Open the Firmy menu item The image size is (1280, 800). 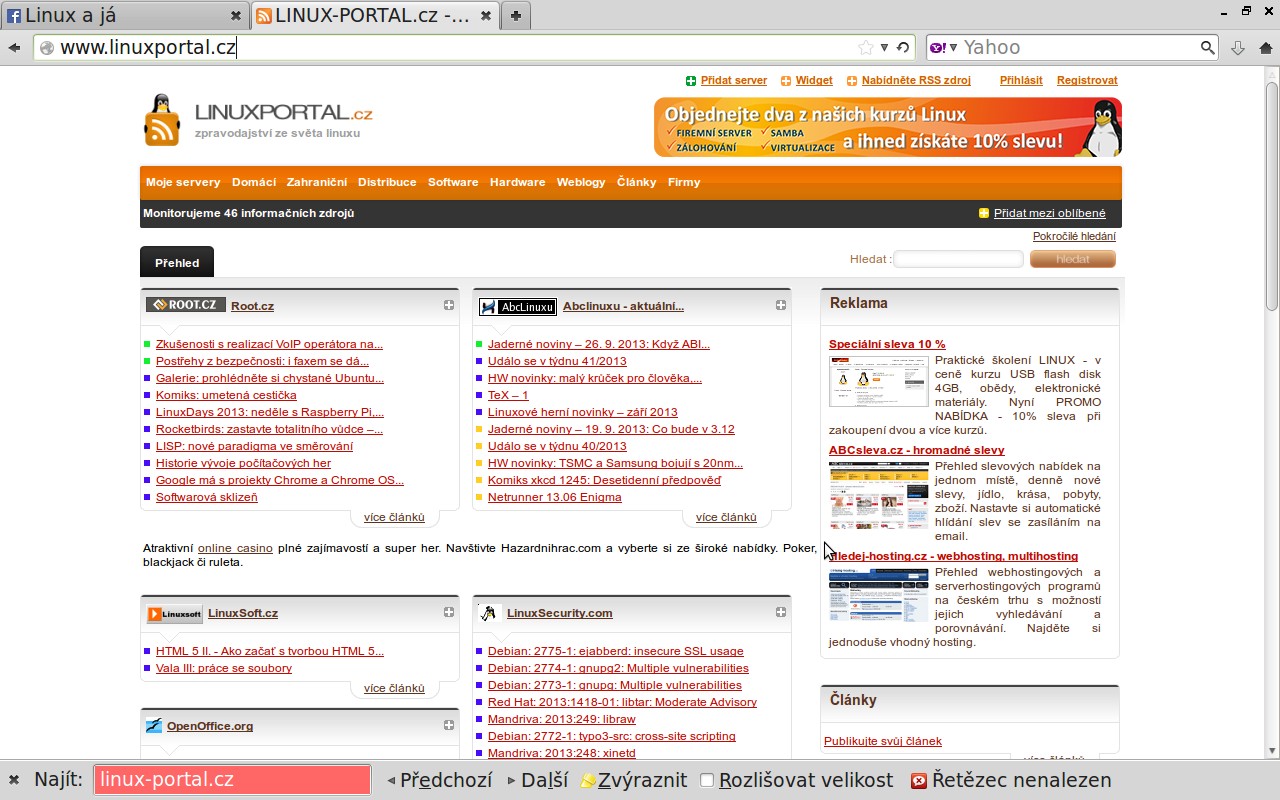pos(684,182)
